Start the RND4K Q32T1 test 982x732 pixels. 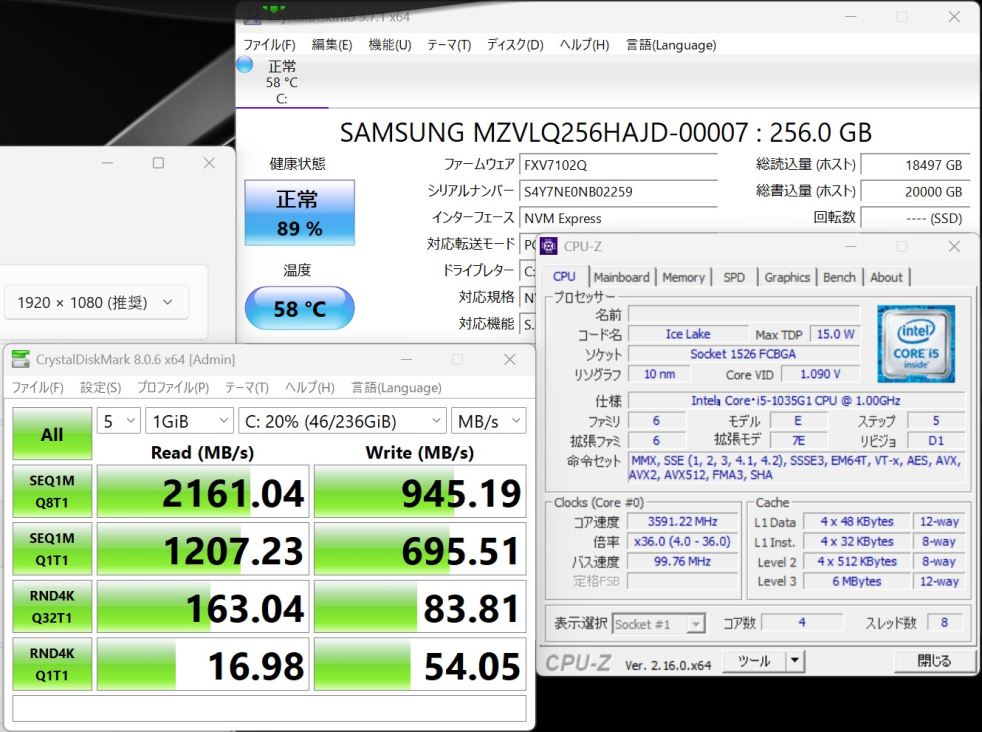[52, 607]
